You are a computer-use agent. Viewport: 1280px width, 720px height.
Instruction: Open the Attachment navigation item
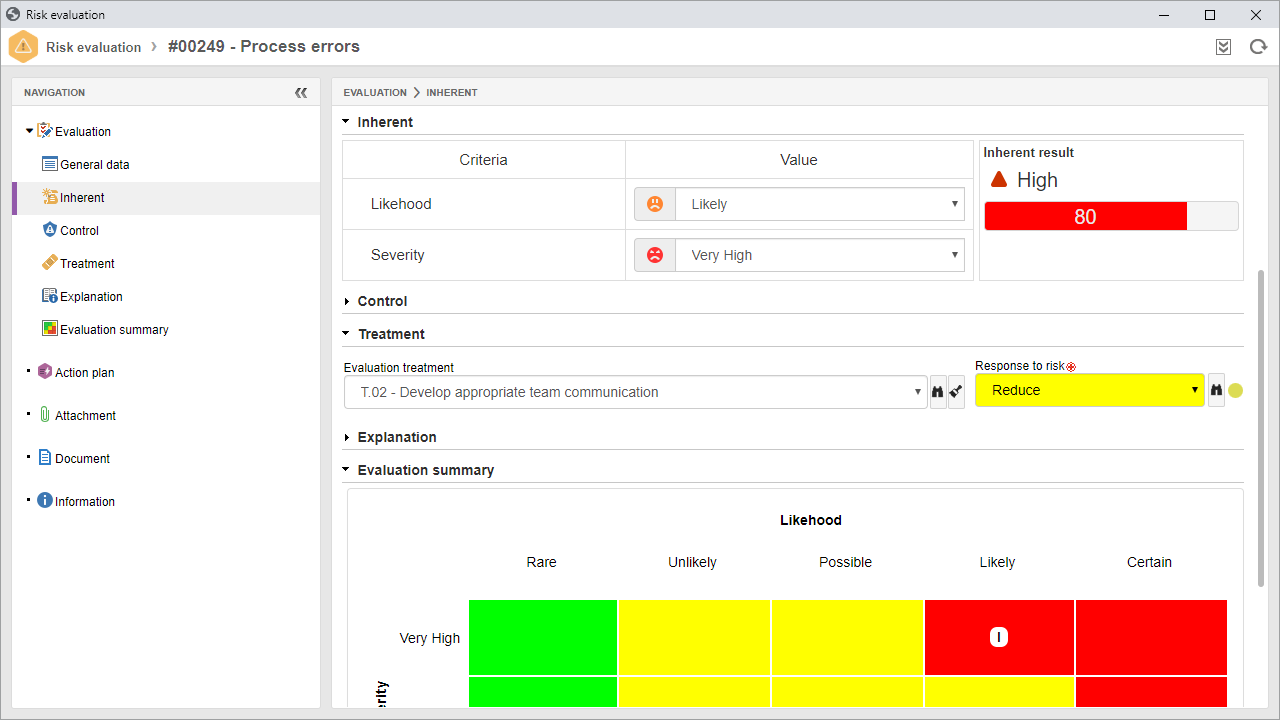point(85,415)
